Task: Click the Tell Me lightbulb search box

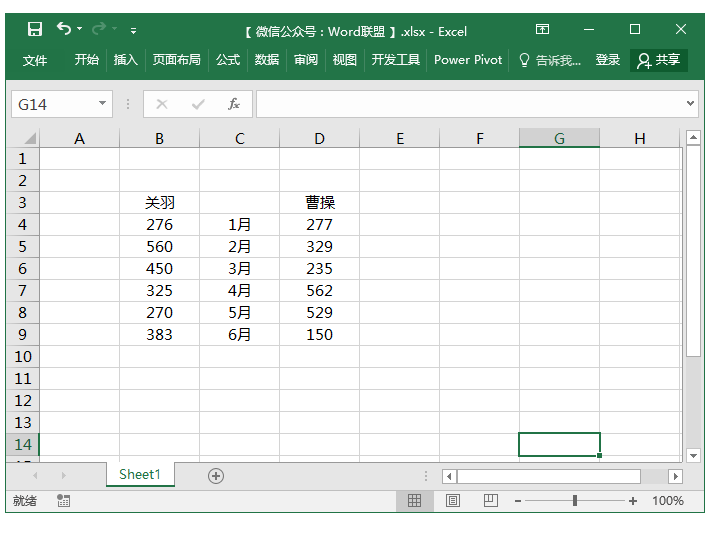Action: pos(550,60)
